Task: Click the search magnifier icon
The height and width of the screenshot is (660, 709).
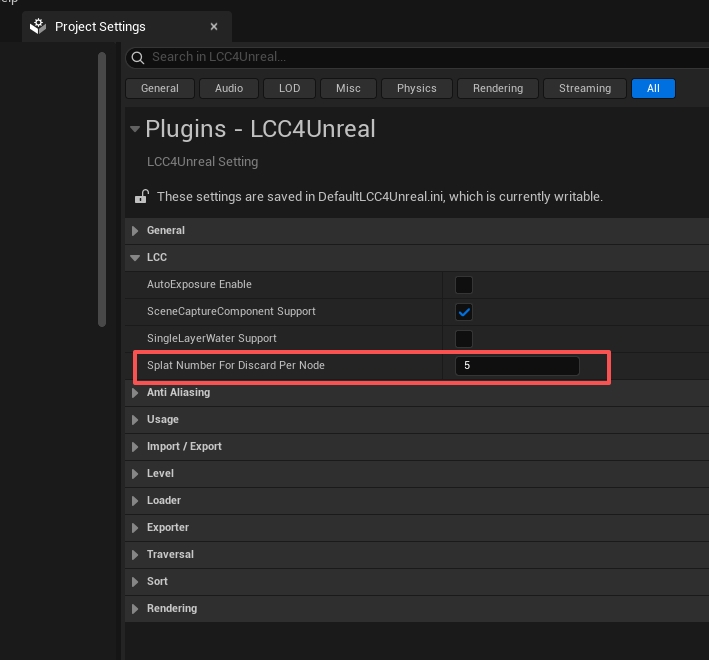Action: pyautogui.click(x=137, y=58)
